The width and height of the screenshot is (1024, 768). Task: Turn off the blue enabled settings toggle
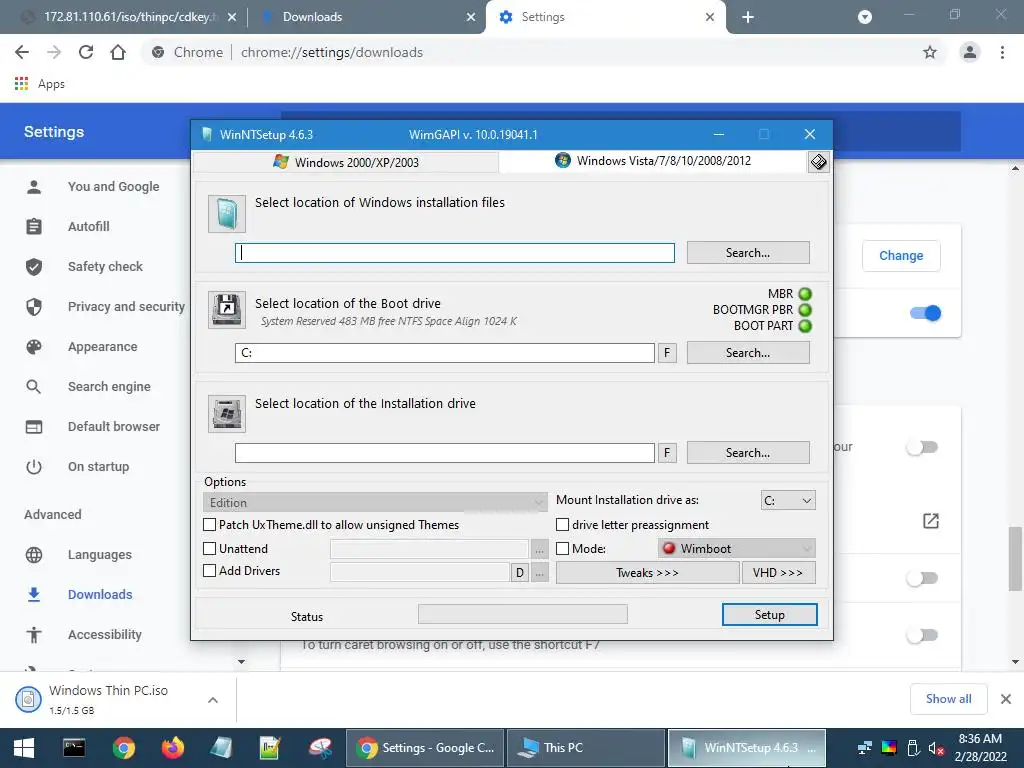925,313
